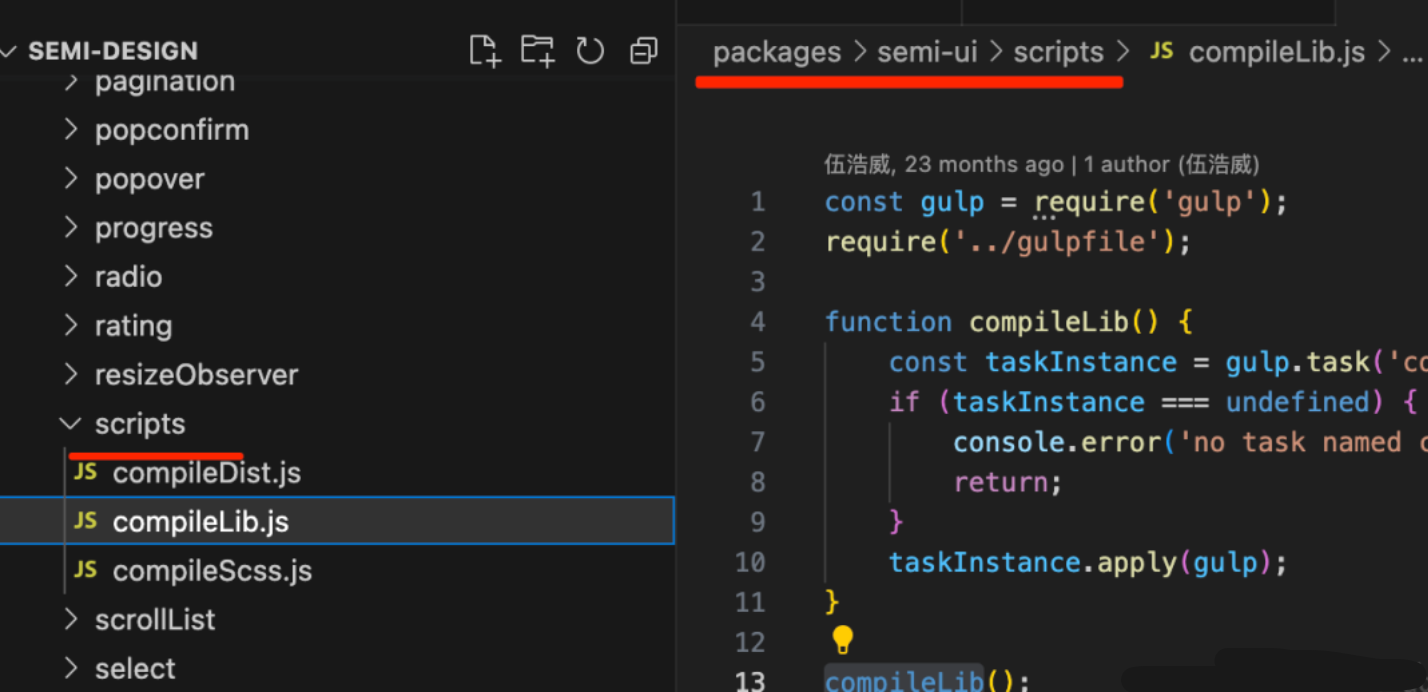Click the New Folder icon in Explorer
This screenshot has height=692, width=1428.
click(537, 51)
